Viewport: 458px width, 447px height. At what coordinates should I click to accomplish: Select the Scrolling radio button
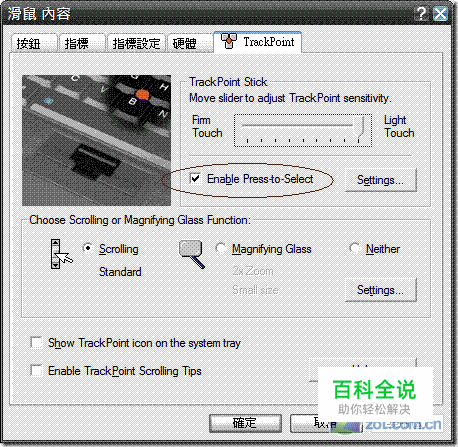pyautogui.click(x=88, y=248)
